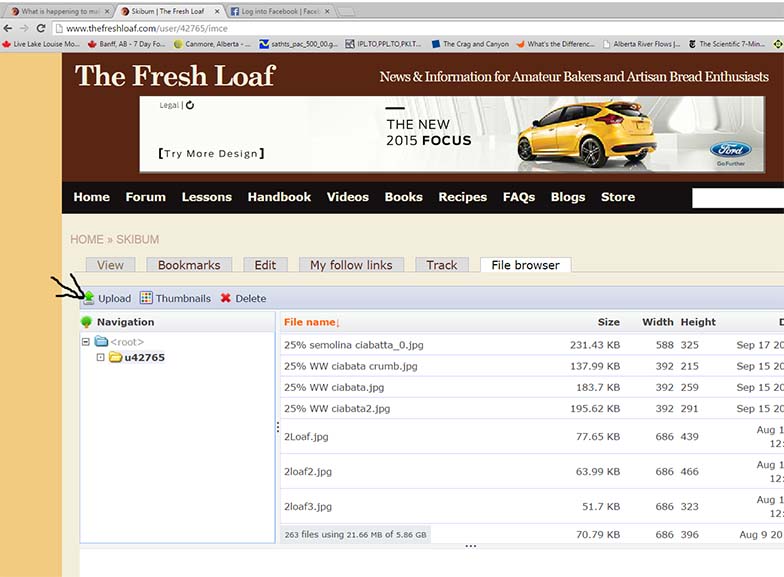Click the Upload icon in file browser
This screenshot has height=577, width=784.
tap(89, 298)
